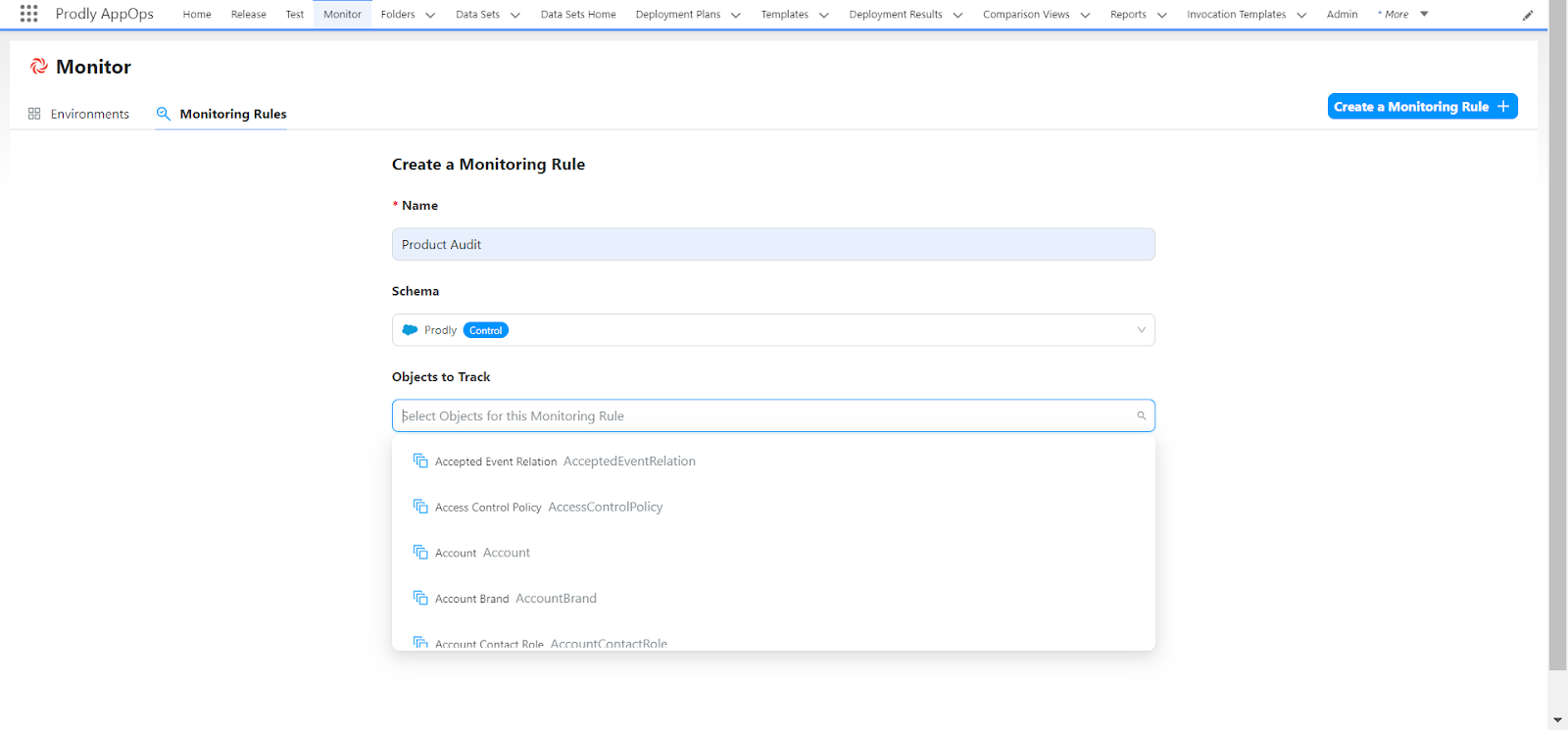Image resolution: width=1568 pixels, height=730 pixels.
Task: Click the Deployment Results navigation item
Action: pos(896,15)
